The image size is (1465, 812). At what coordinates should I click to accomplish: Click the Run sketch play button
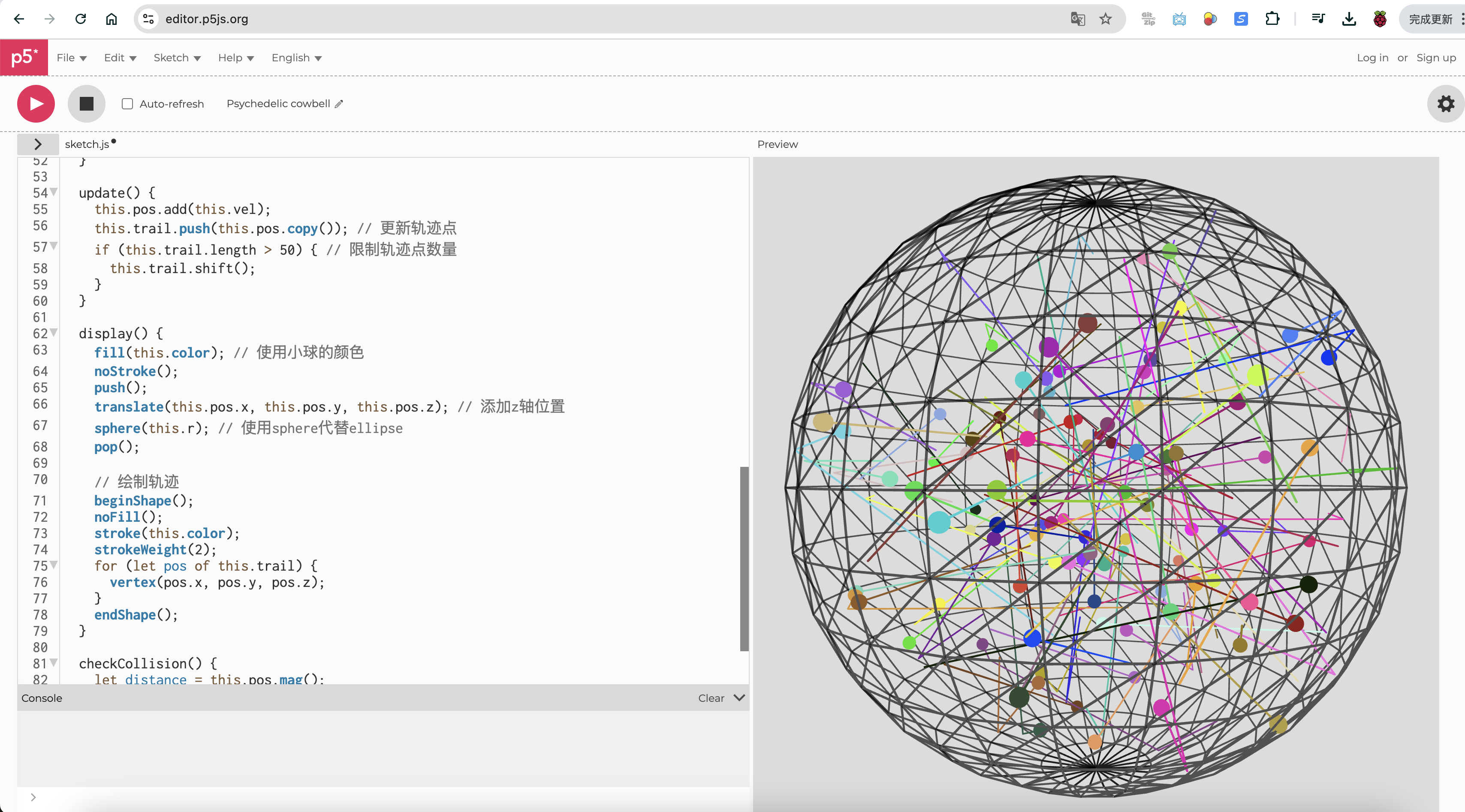click(35, 103)
